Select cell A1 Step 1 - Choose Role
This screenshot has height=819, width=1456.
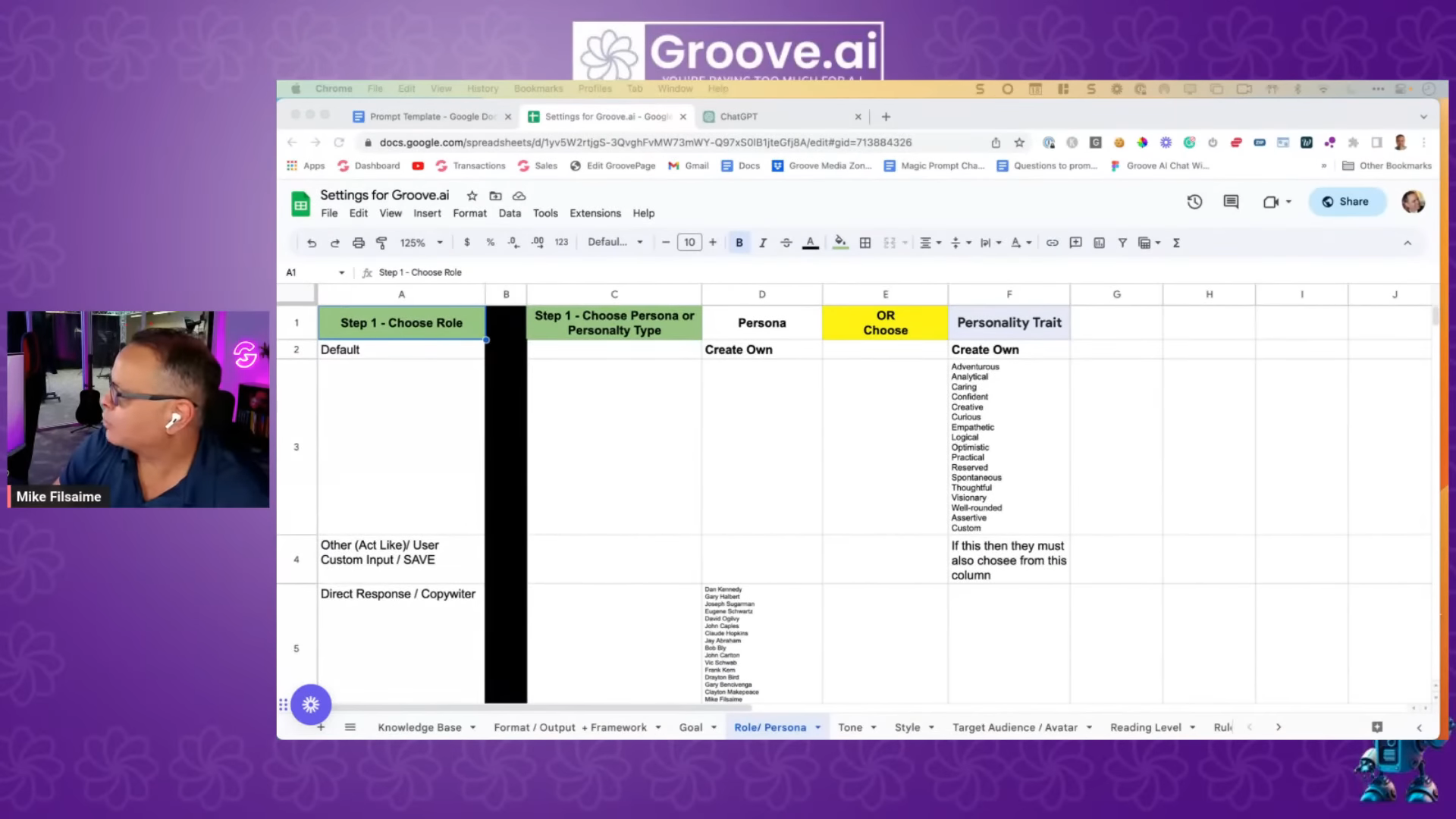[401, 323]
